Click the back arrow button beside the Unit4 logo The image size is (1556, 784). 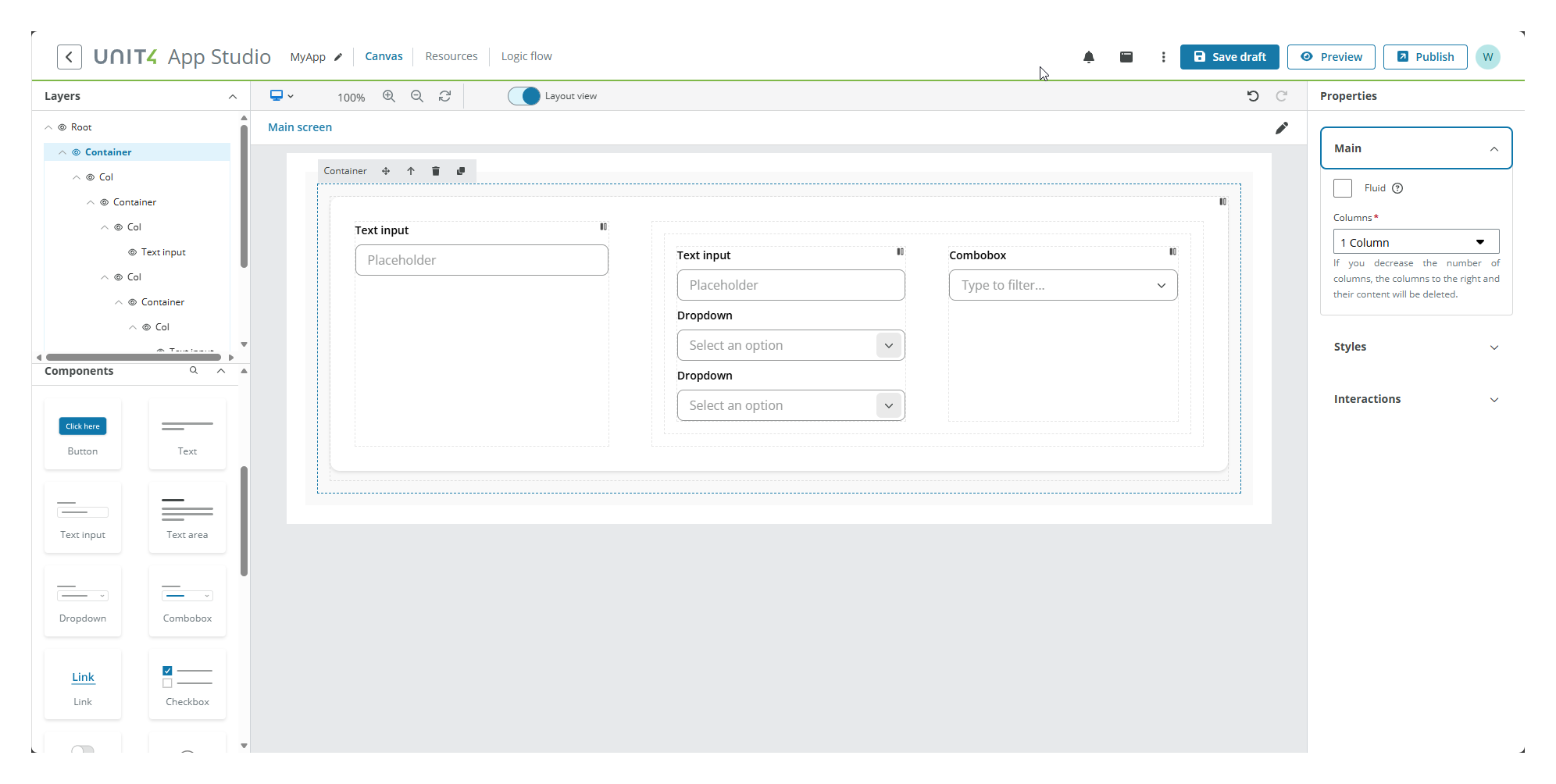point(70,57)
